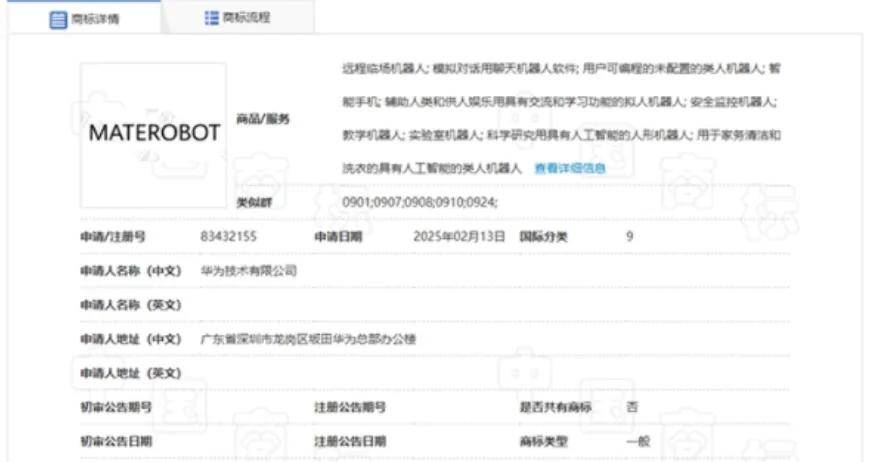
Task: Click the 申请人地址（中文） label
Action: [131, 339]
